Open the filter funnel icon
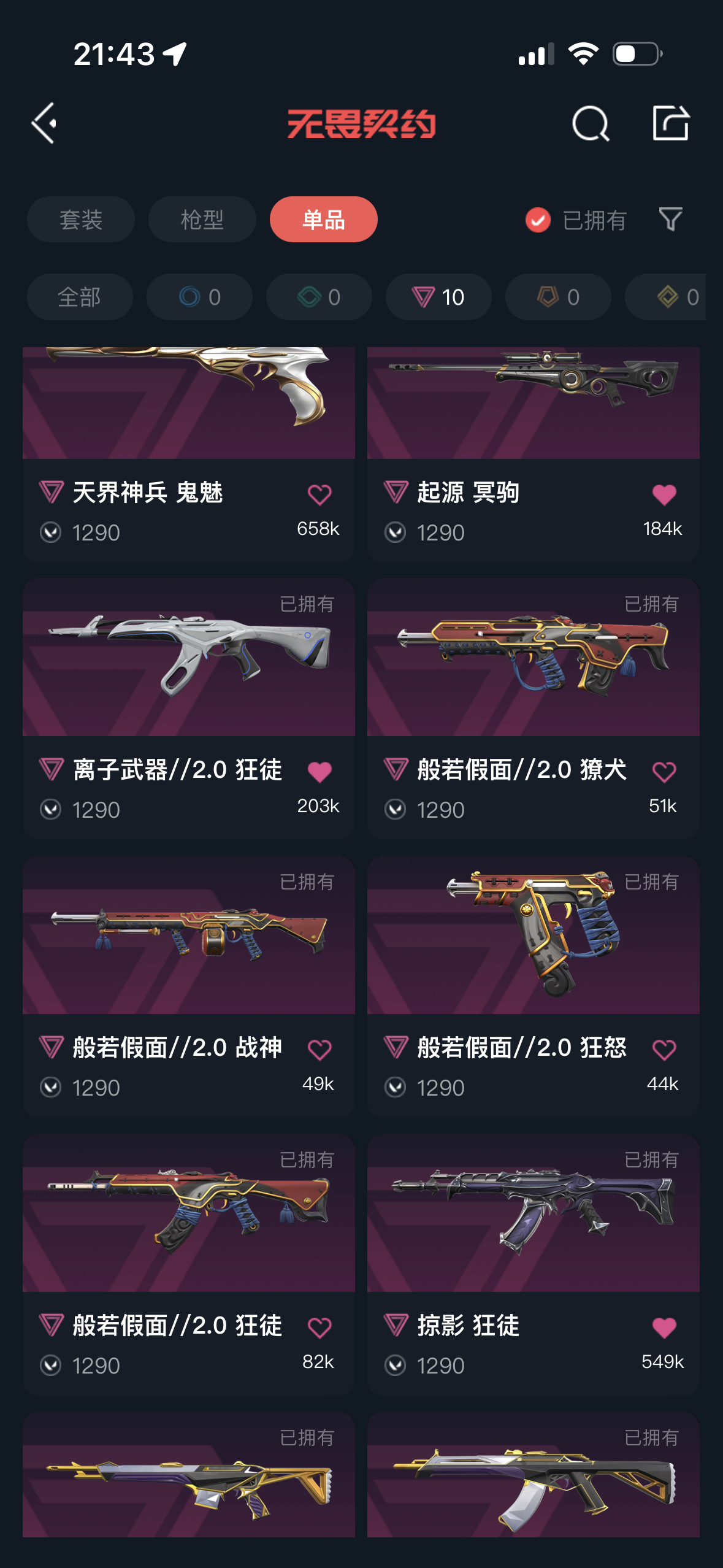The width and height of the screenshot is (723, 1568). pos(670,220)
